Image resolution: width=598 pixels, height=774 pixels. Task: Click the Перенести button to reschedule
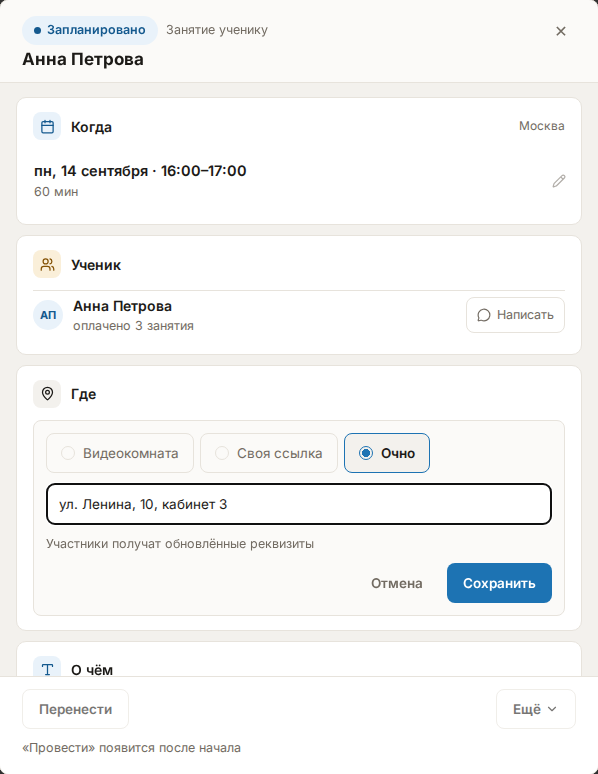[x=76, y=709]
